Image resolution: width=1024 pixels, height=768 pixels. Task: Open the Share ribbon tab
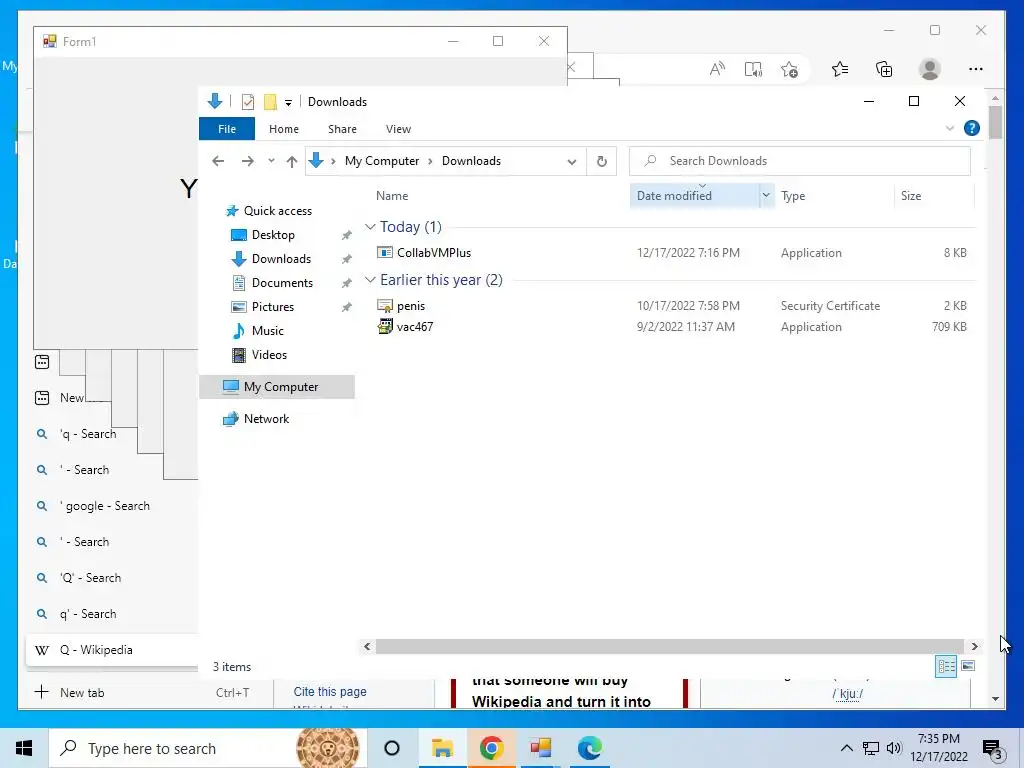point(342,129)
